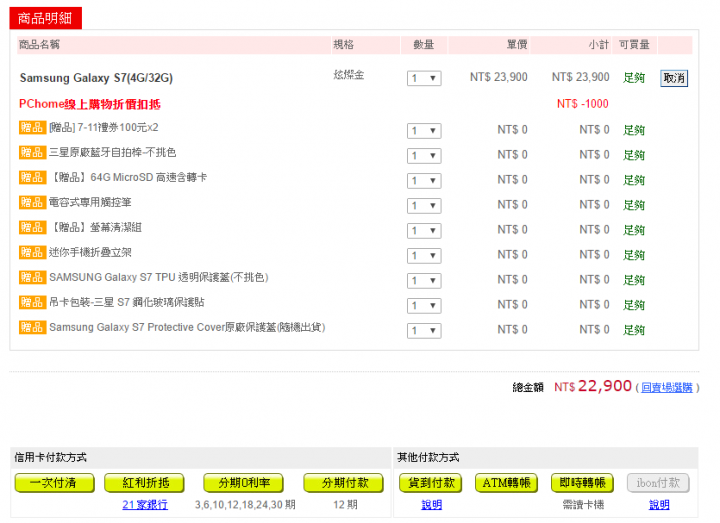Open quantity dropdown for 7-11禮券100元x2 gift

click(424, 131)
